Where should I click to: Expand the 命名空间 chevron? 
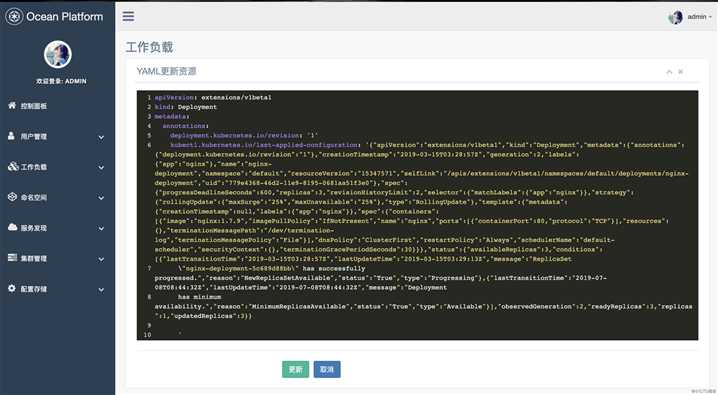[x=101, y=198]
